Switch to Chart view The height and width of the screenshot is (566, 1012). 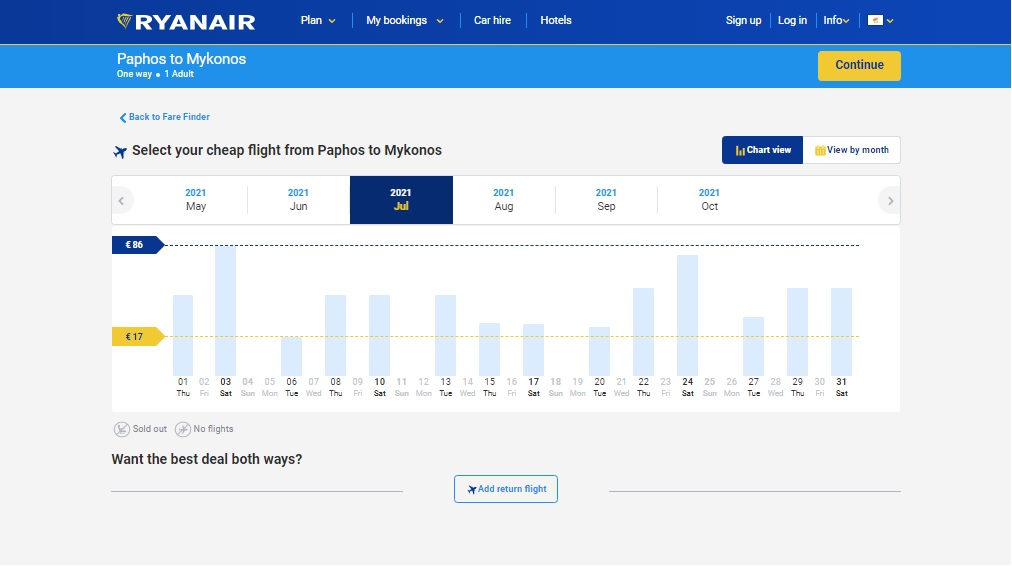(762, 150)
